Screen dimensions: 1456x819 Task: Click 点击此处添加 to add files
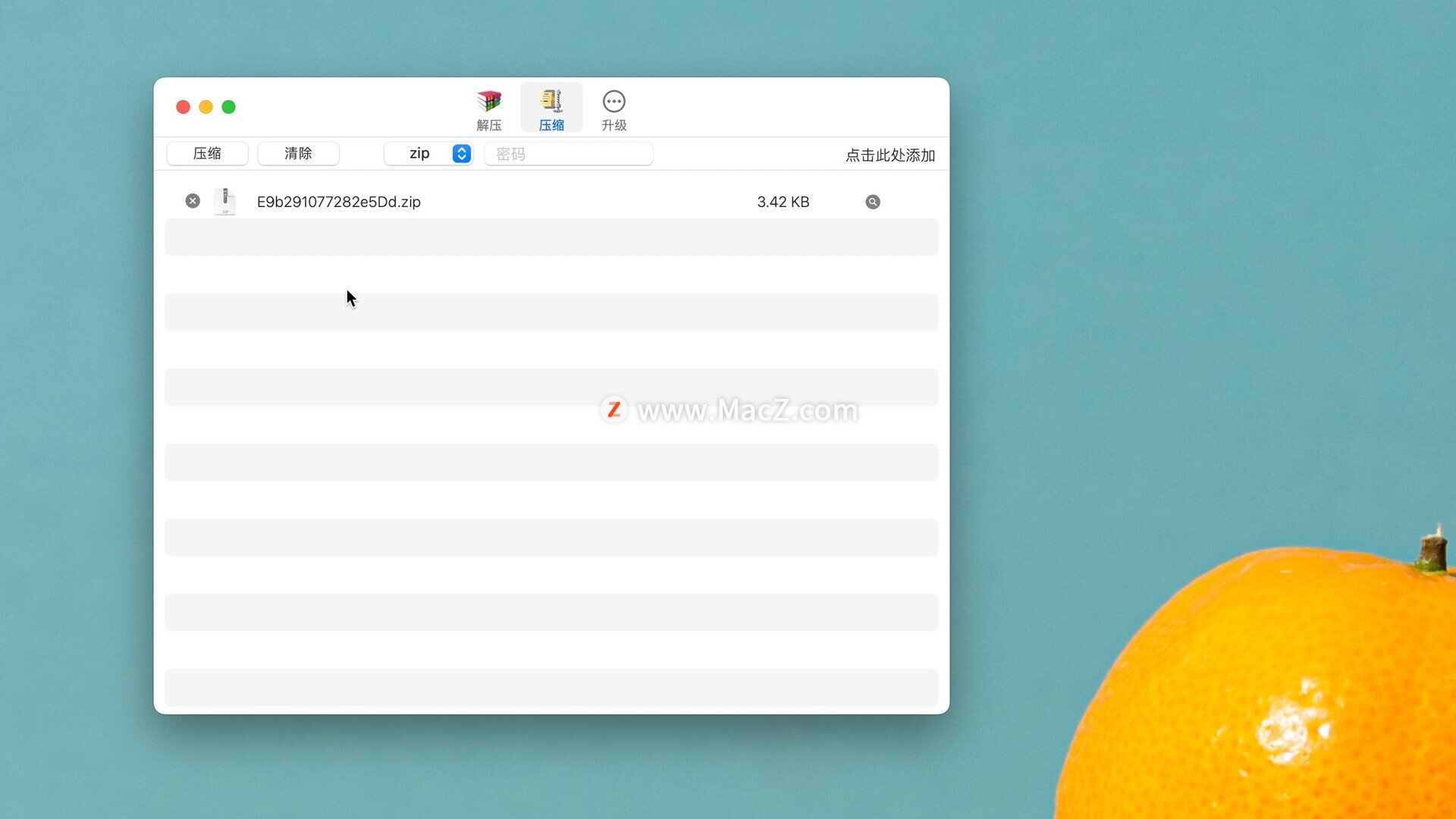[x=890, y=155]
